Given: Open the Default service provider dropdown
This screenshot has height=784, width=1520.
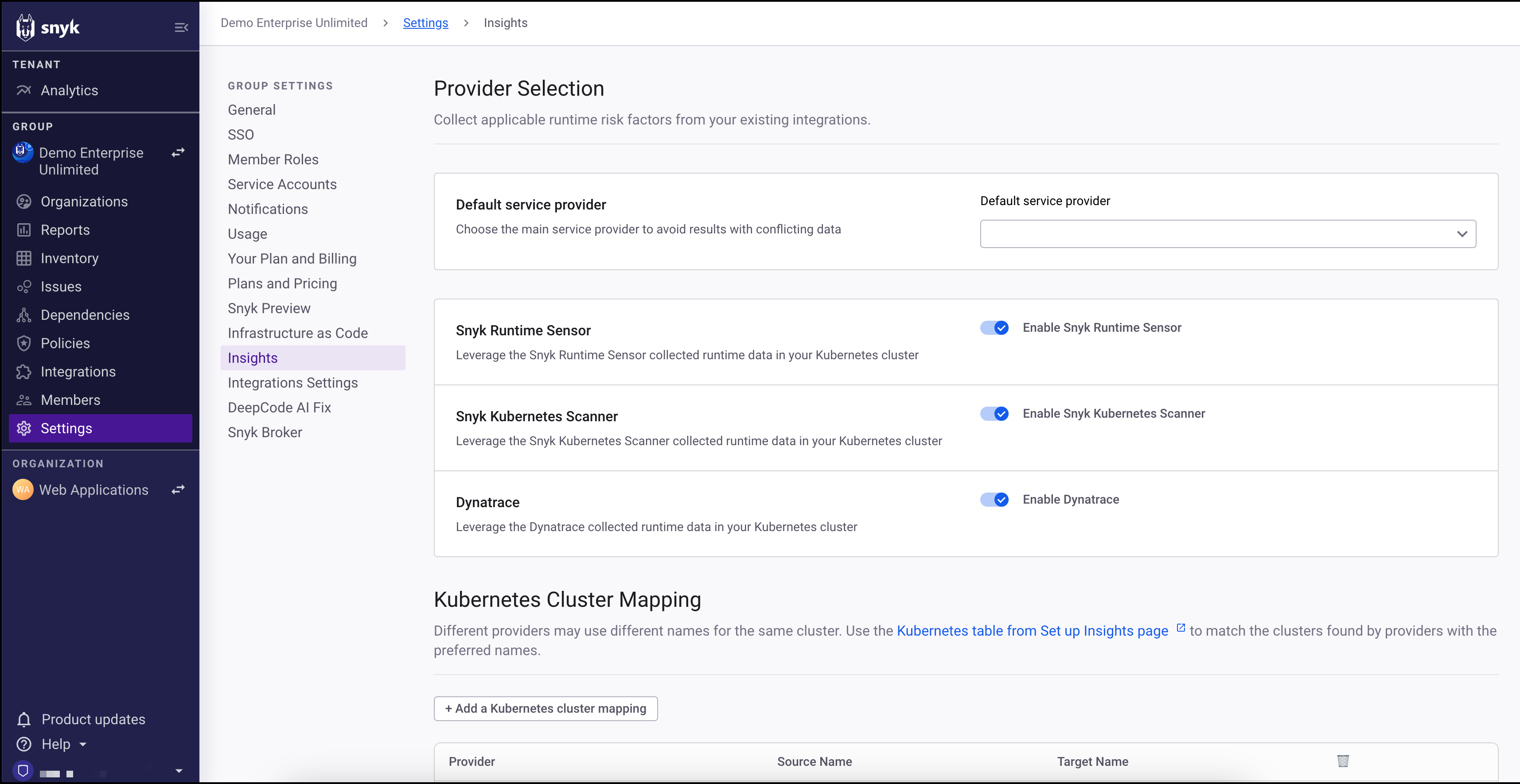Looking at the screenshot, I should [1228, 233].
